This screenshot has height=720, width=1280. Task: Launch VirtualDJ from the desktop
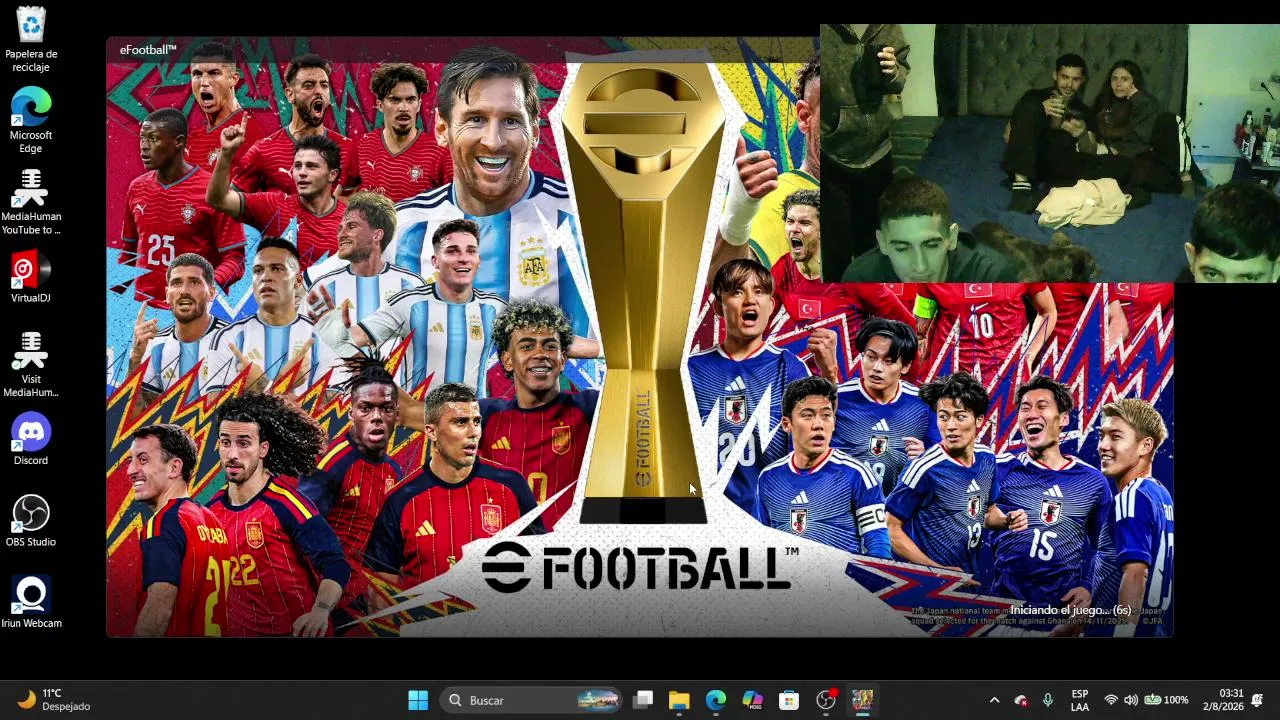pyautogui.click(x=31, y=277)
